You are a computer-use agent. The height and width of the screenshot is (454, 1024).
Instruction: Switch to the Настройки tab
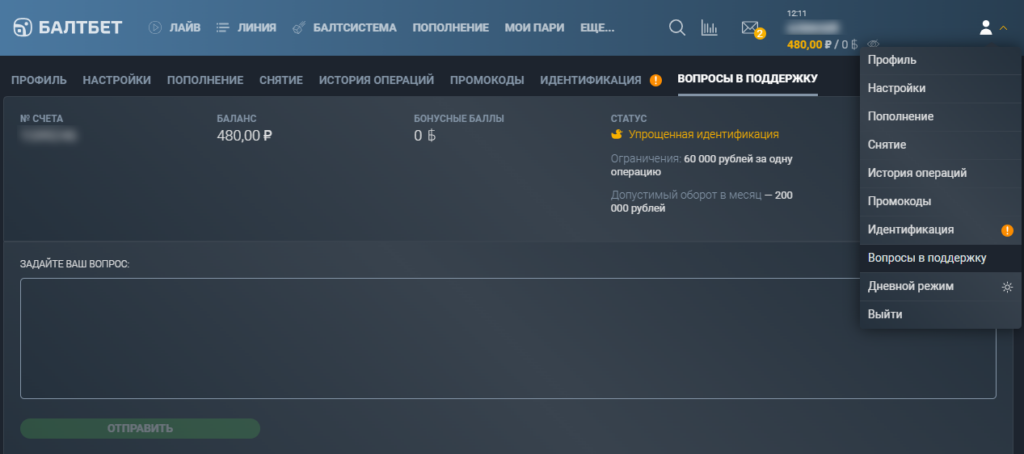(x=117, y=80)
